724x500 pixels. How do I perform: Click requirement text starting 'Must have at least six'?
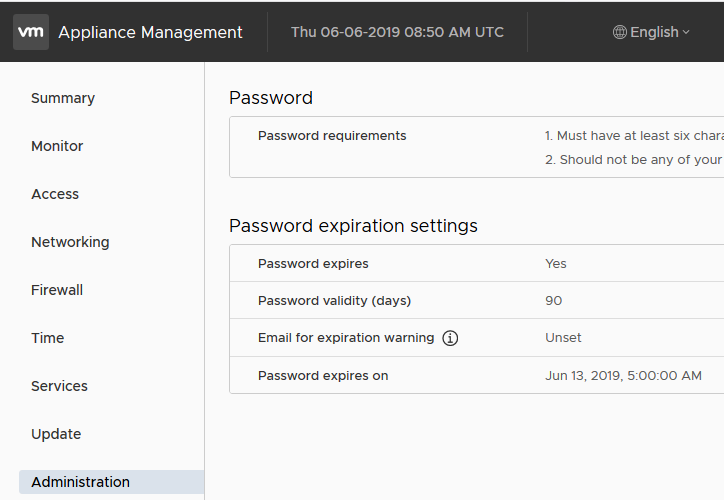[634, 136]
